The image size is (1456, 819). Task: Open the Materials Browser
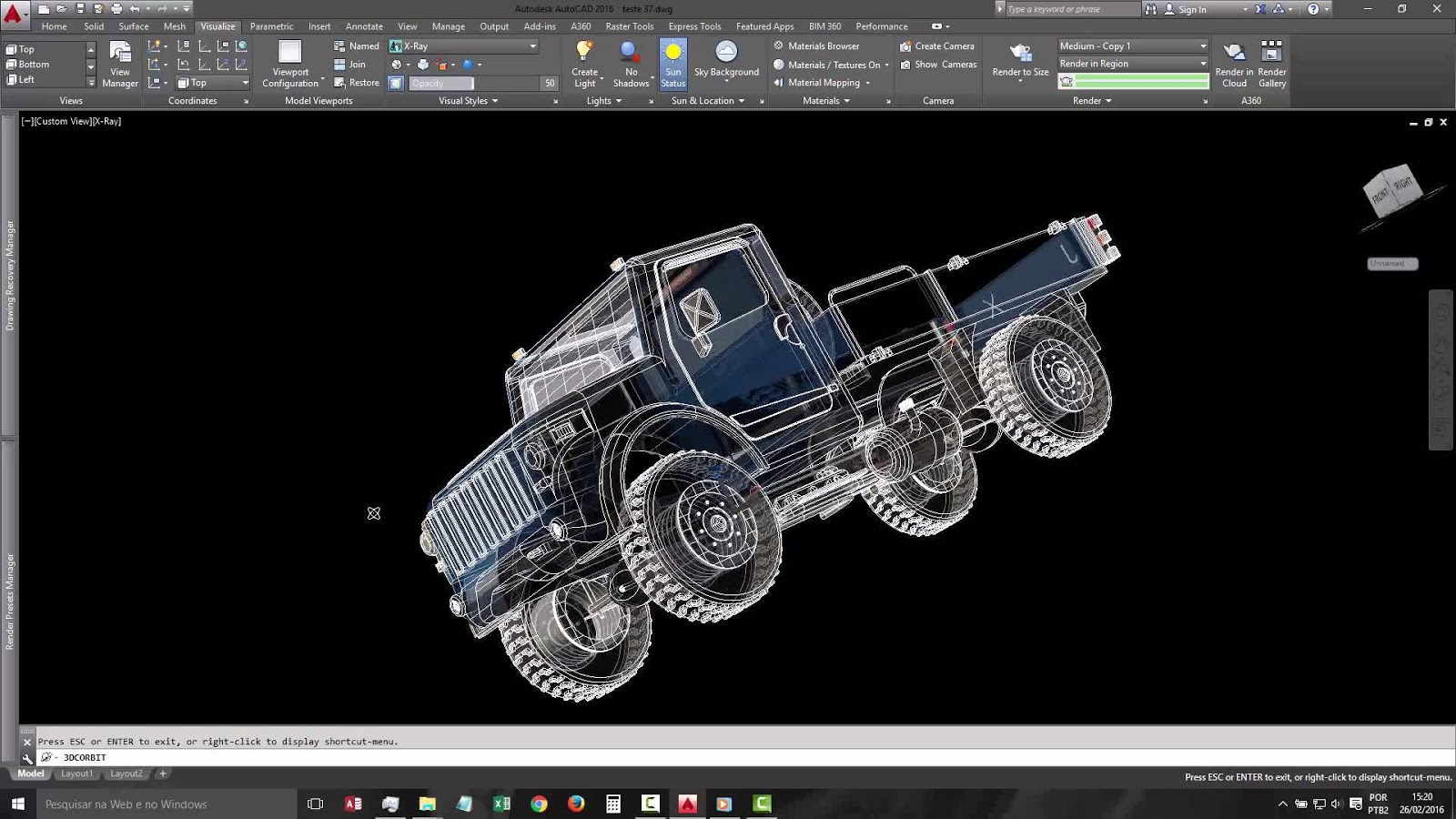point(816,45)
